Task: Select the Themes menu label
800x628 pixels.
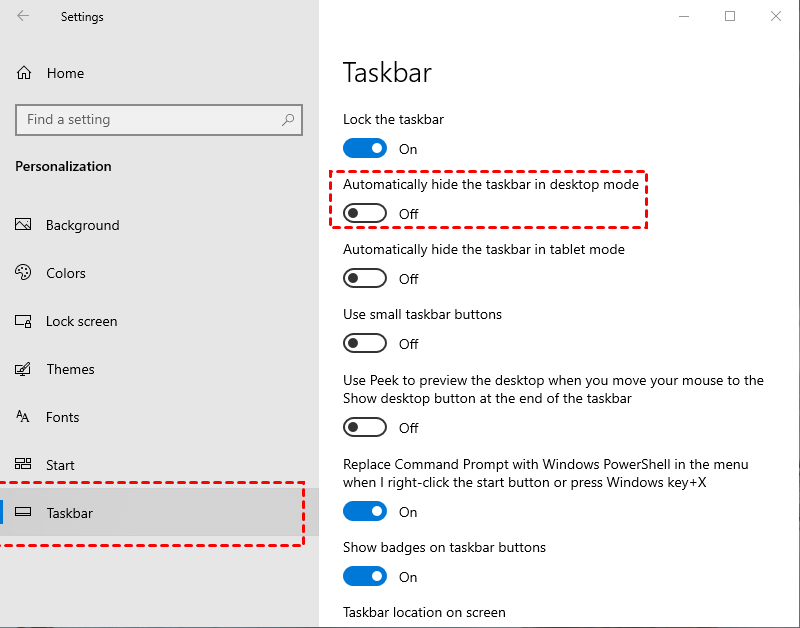Action: click(x=70, y=369)
